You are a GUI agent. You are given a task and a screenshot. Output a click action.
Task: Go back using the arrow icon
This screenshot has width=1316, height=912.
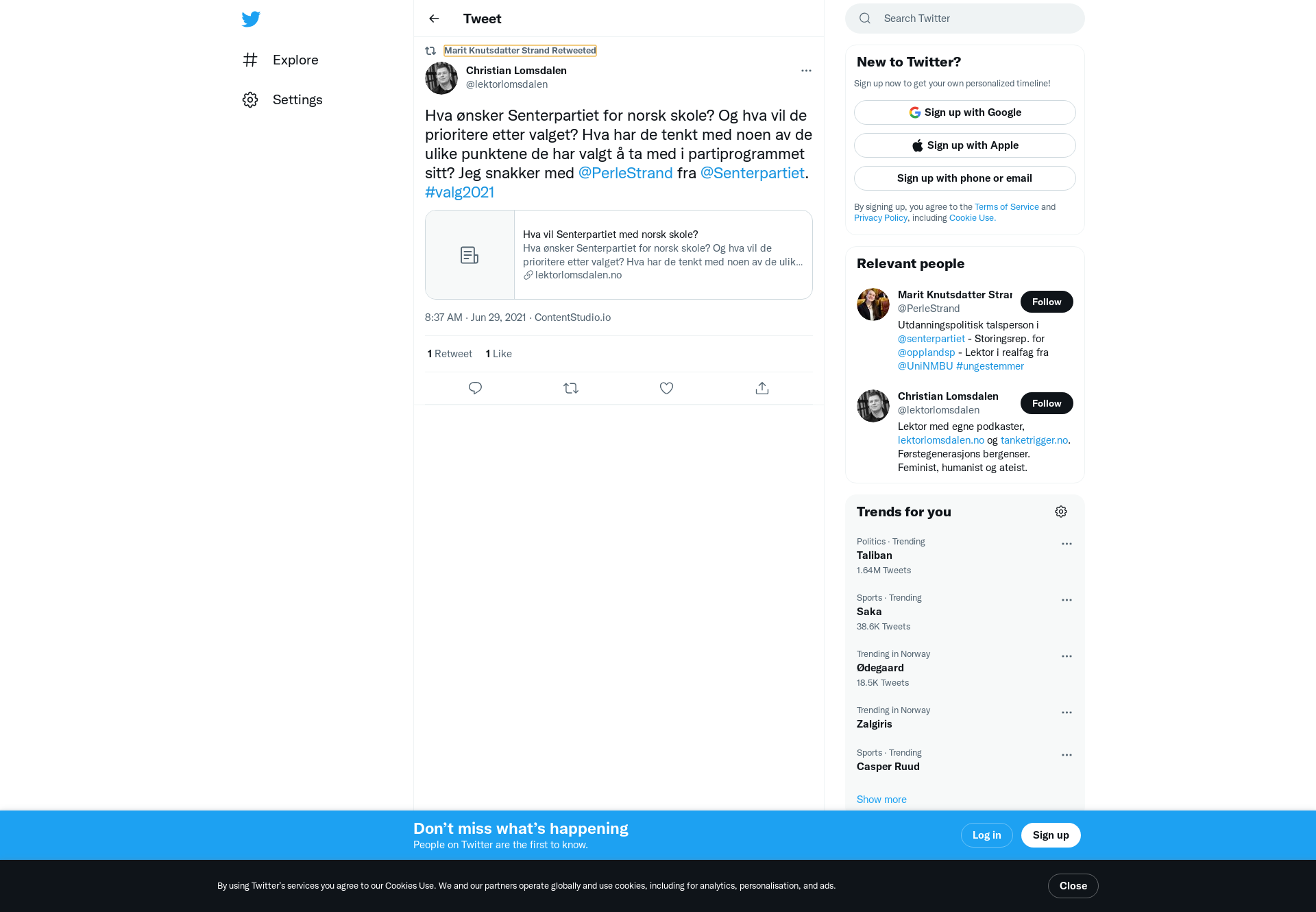tap(434, 19)
